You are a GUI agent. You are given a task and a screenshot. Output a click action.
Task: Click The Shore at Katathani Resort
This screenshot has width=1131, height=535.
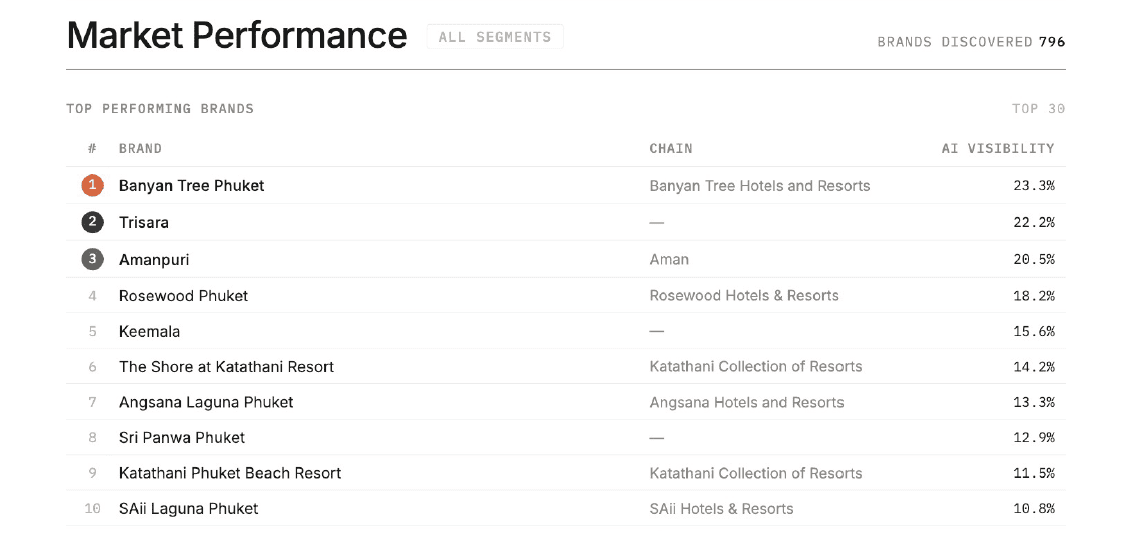pos(226,366)
